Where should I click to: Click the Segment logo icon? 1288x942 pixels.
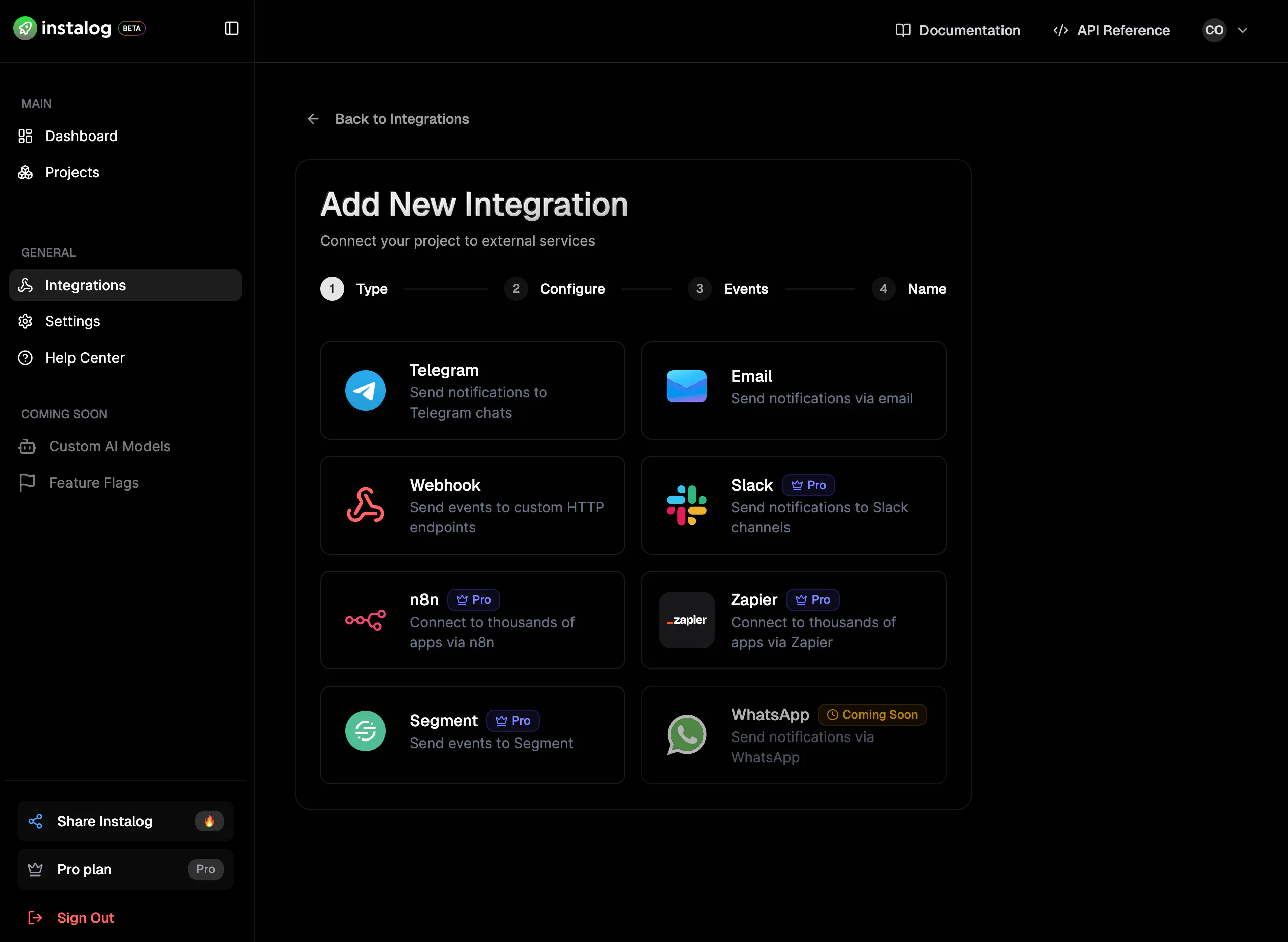[x=366, y=731]
